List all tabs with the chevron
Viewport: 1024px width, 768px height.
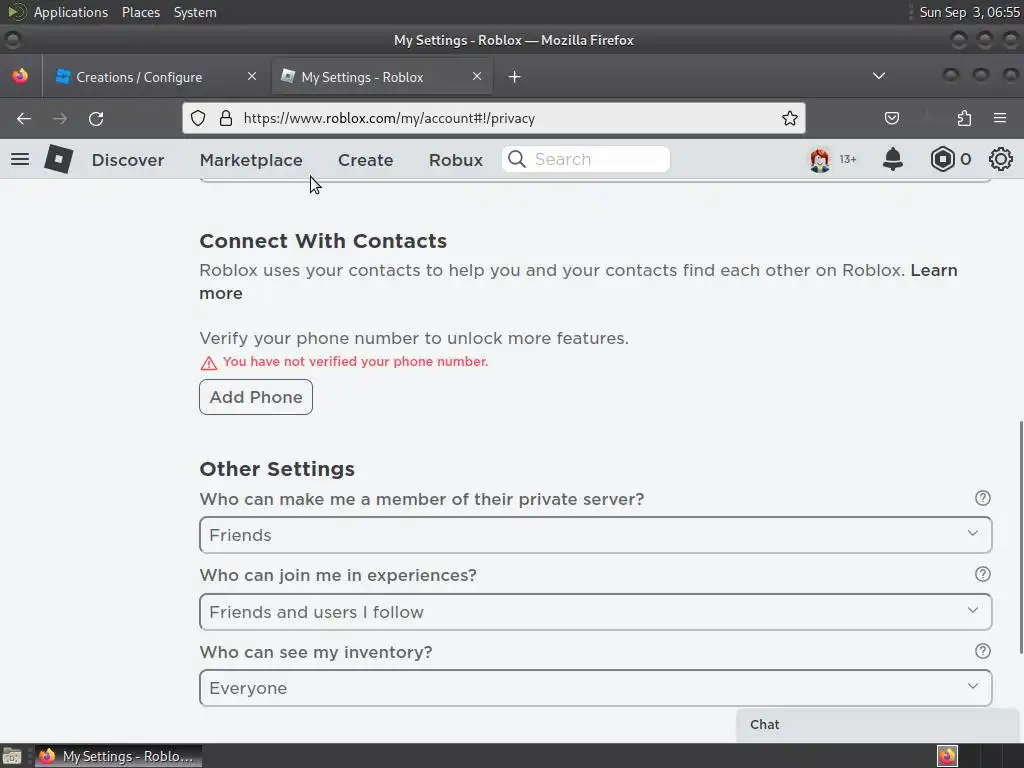[879, 76]
